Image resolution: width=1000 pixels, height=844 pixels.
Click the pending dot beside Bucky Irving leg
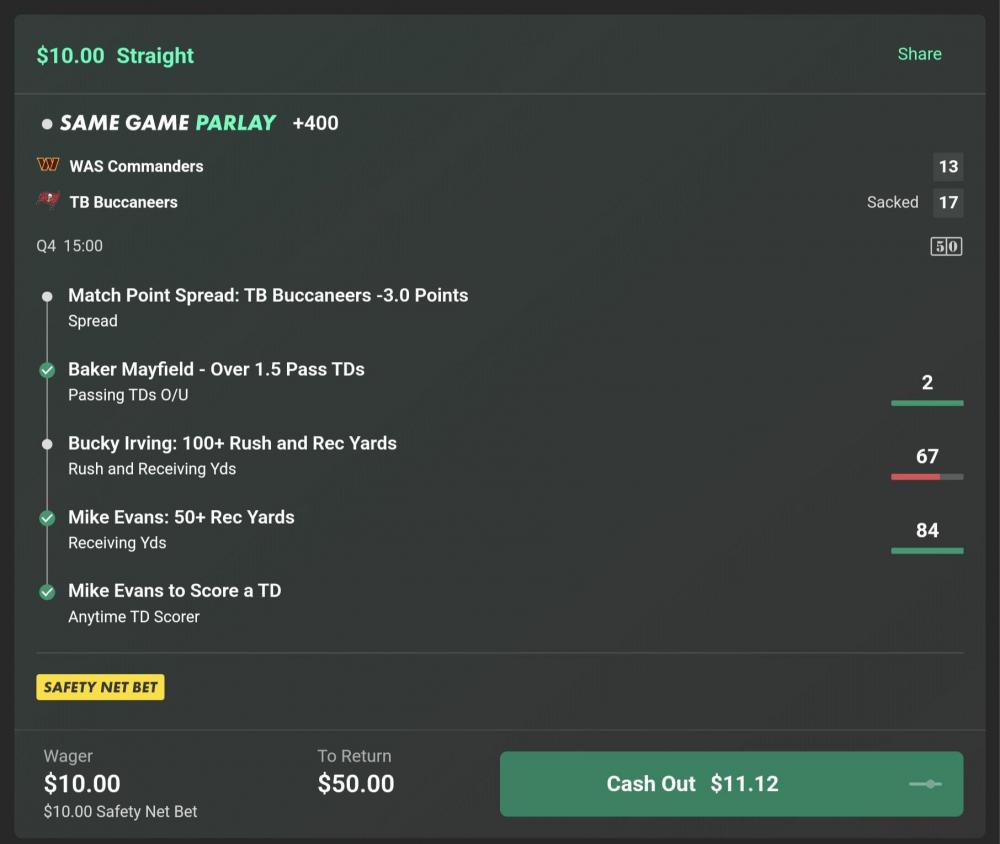pyautogui.click(x=47, y=444)
